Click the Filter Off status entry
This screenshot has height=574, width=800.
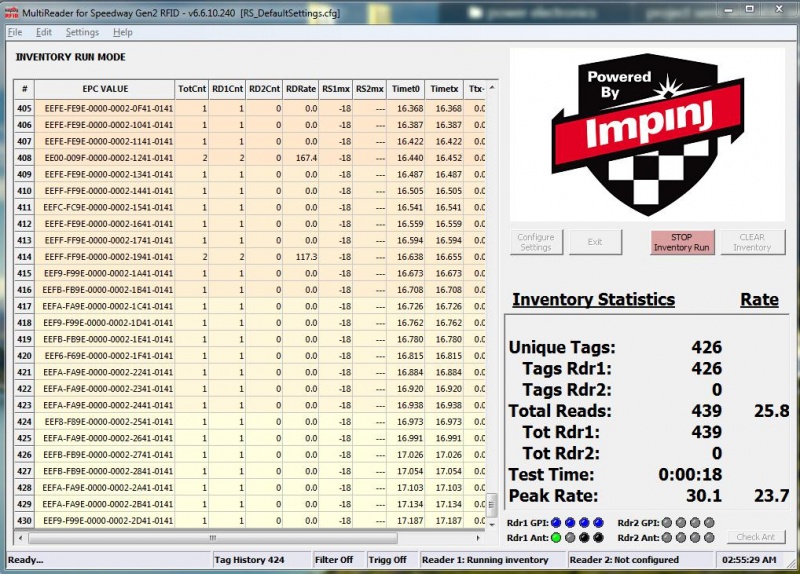(x=337, y=560)
